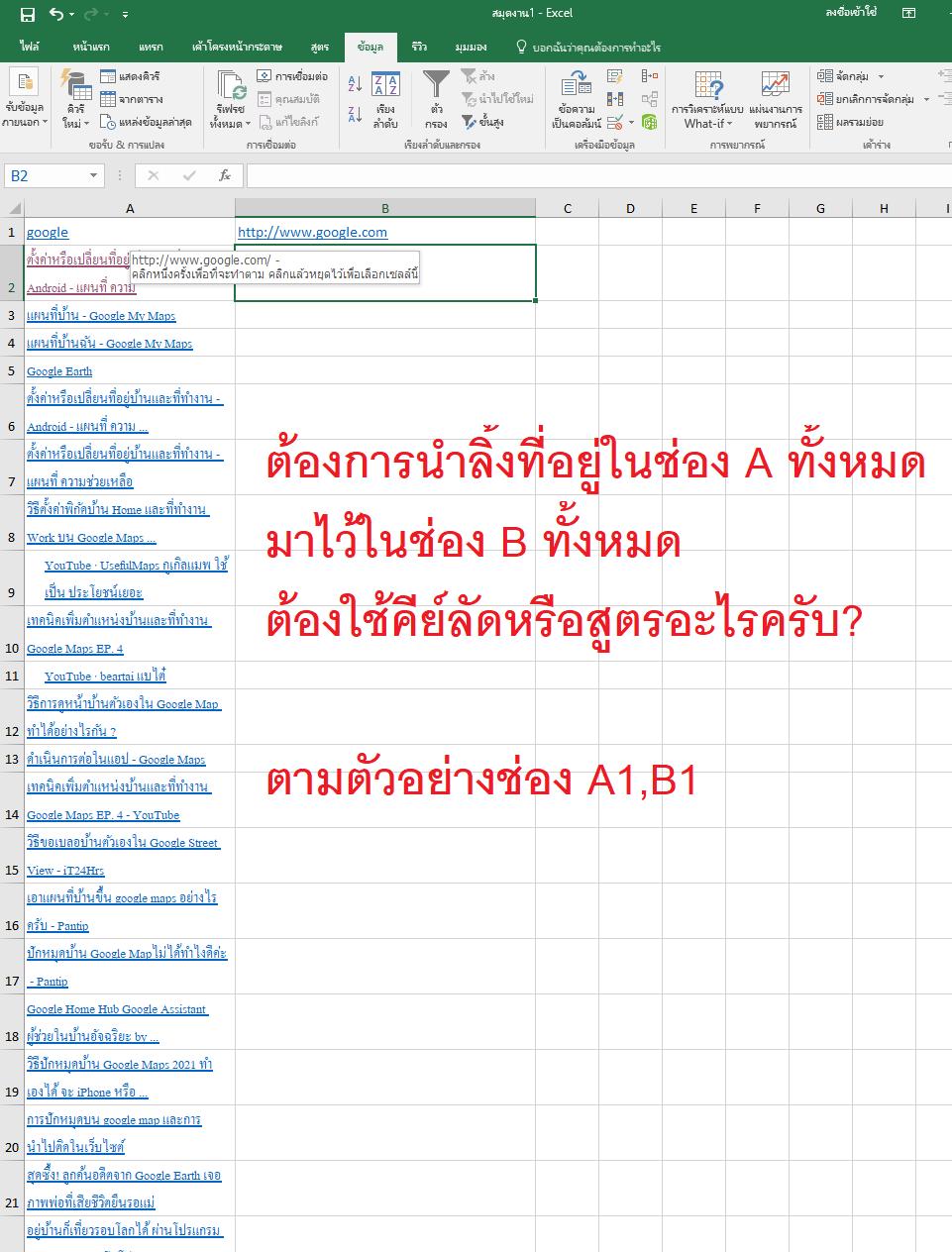Expand Ungroup (ยกเลิกการจัดกลุ่ม) dropdown arrow
The width and height of the screenshot is (952, 1252).
click(x=926, y=99)
